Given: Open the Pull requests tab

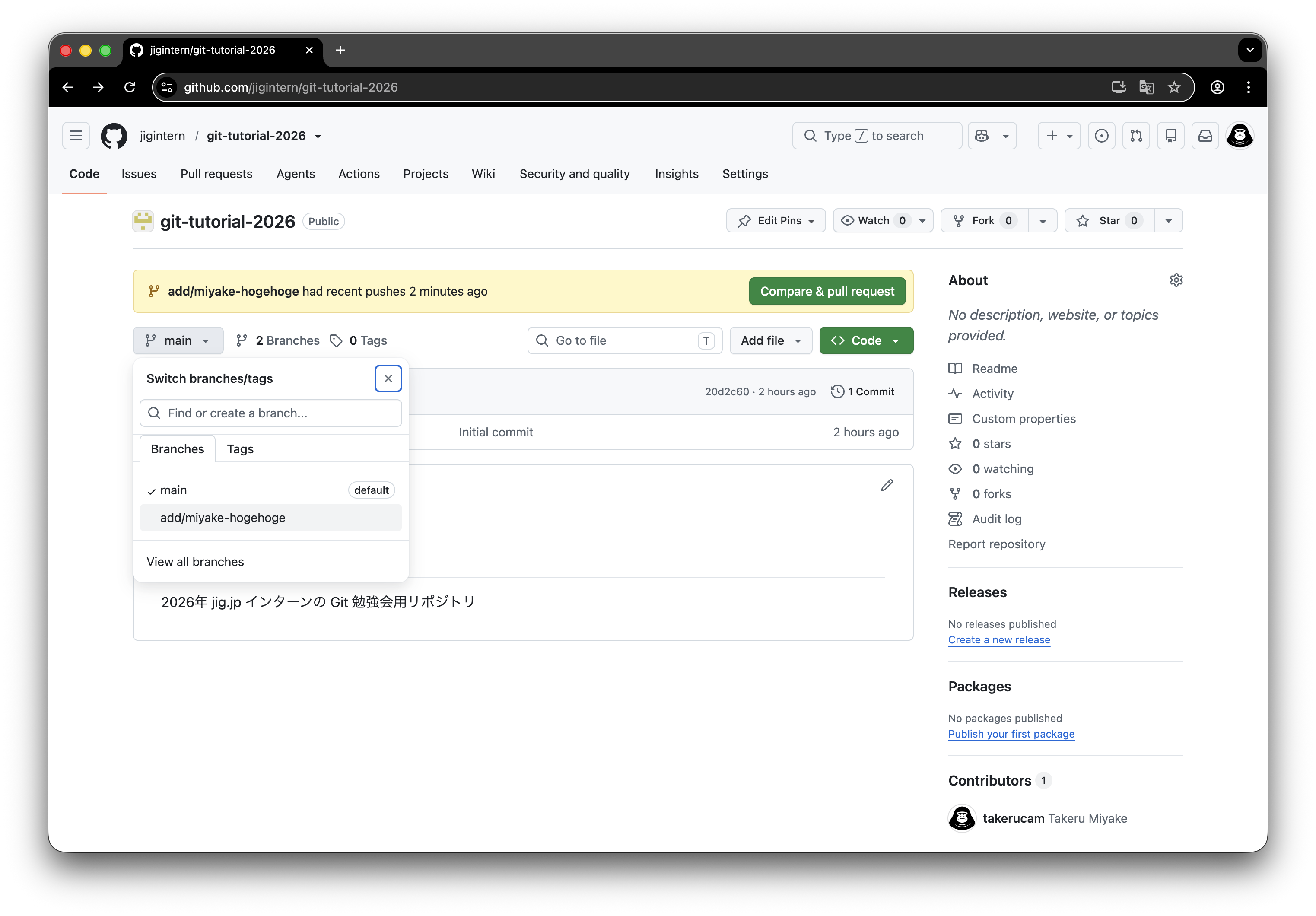Looking at the screenshot, I should 216,174.
